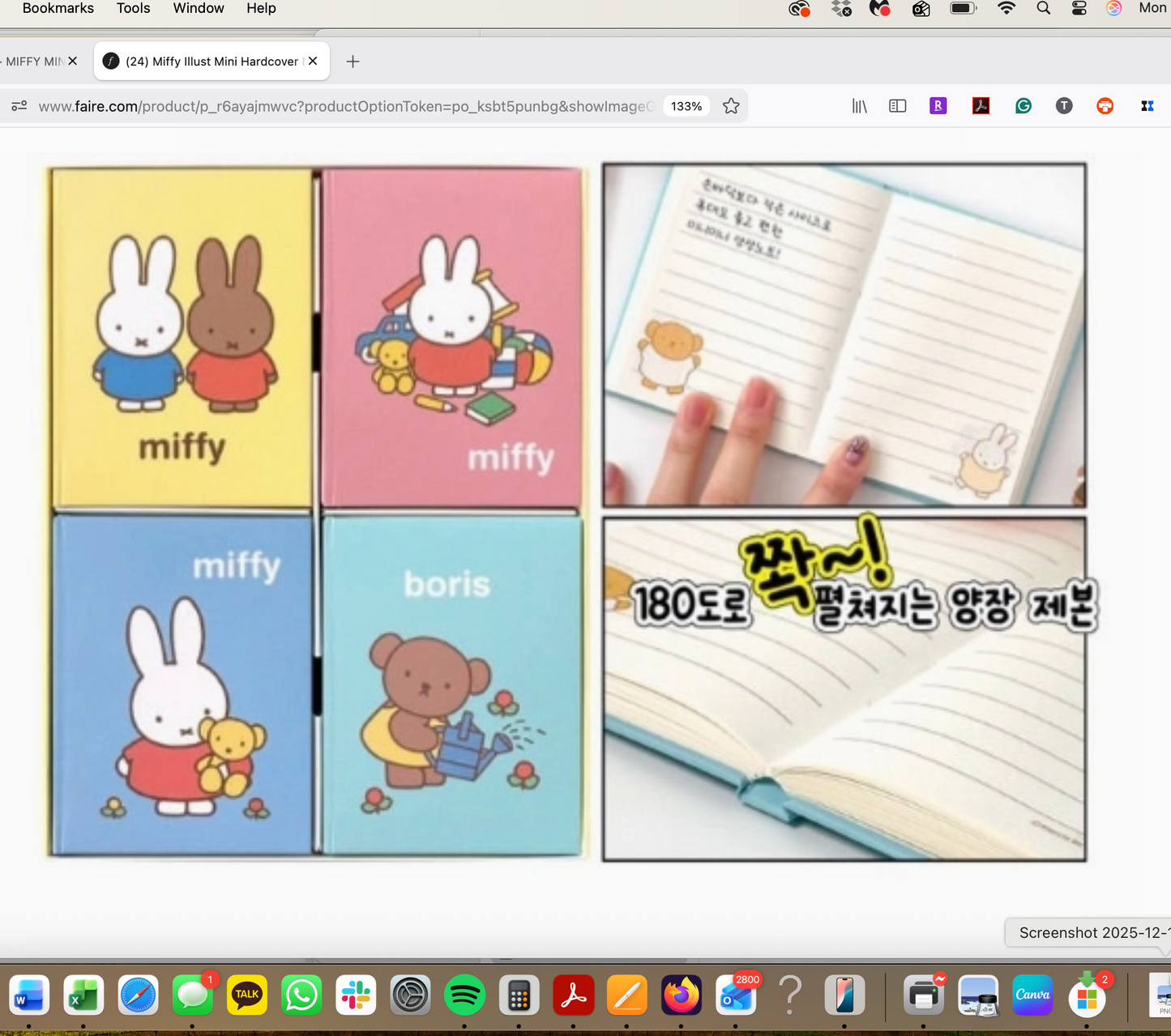Click the open lined notebook photo with fingers
This screenshot has height=1036, width=1171.
(844, 335)
